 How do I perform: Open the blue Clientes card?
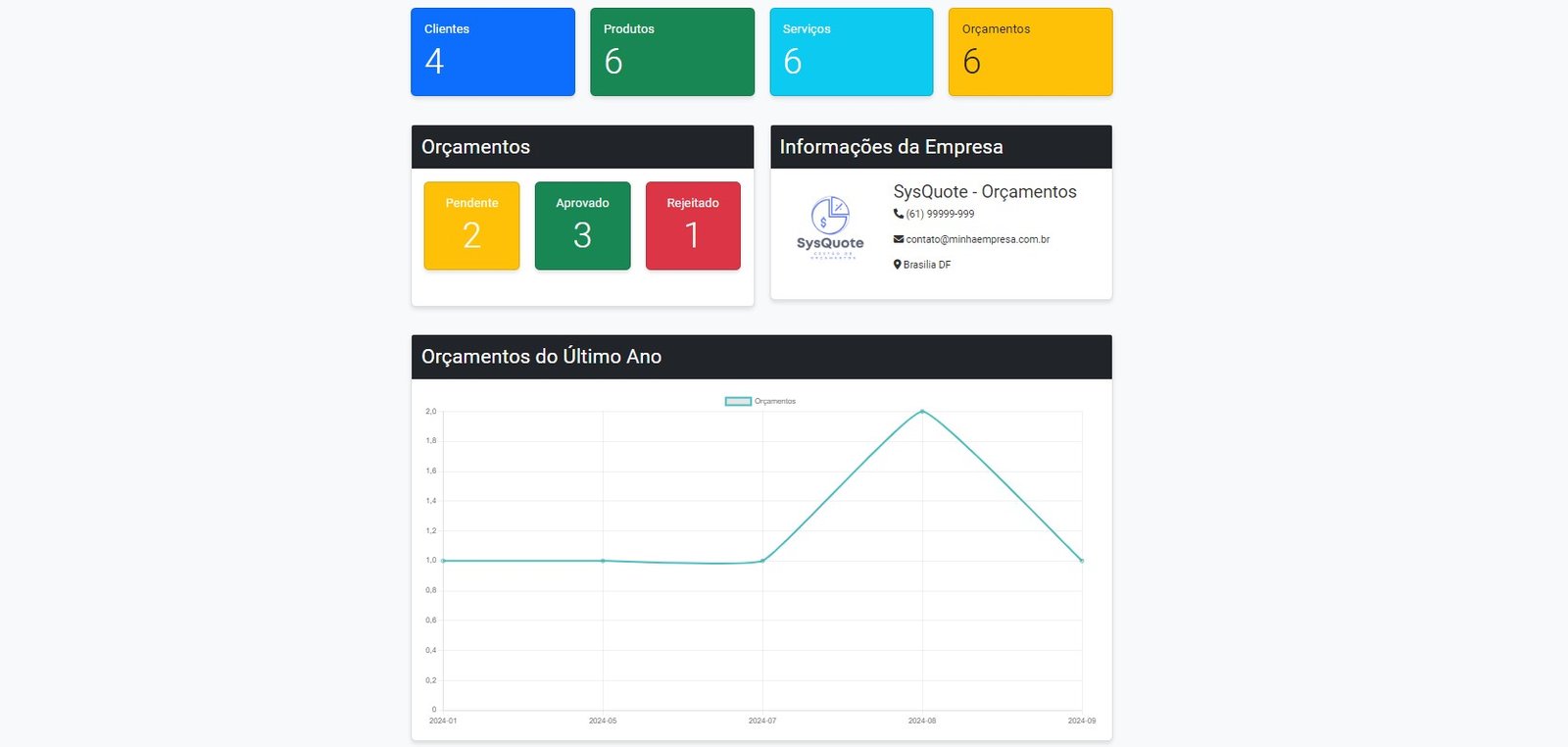click(x=493, y=52)
